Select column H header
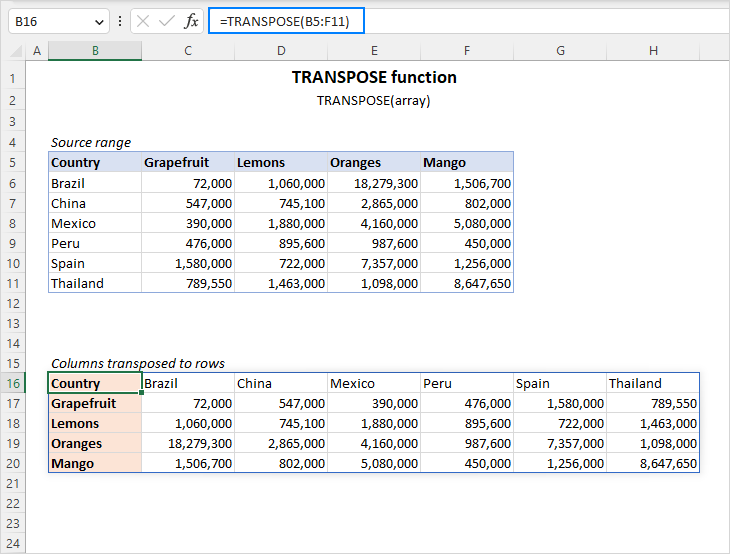The height and width of the screenshot is (554, 730). click(653, 51)
